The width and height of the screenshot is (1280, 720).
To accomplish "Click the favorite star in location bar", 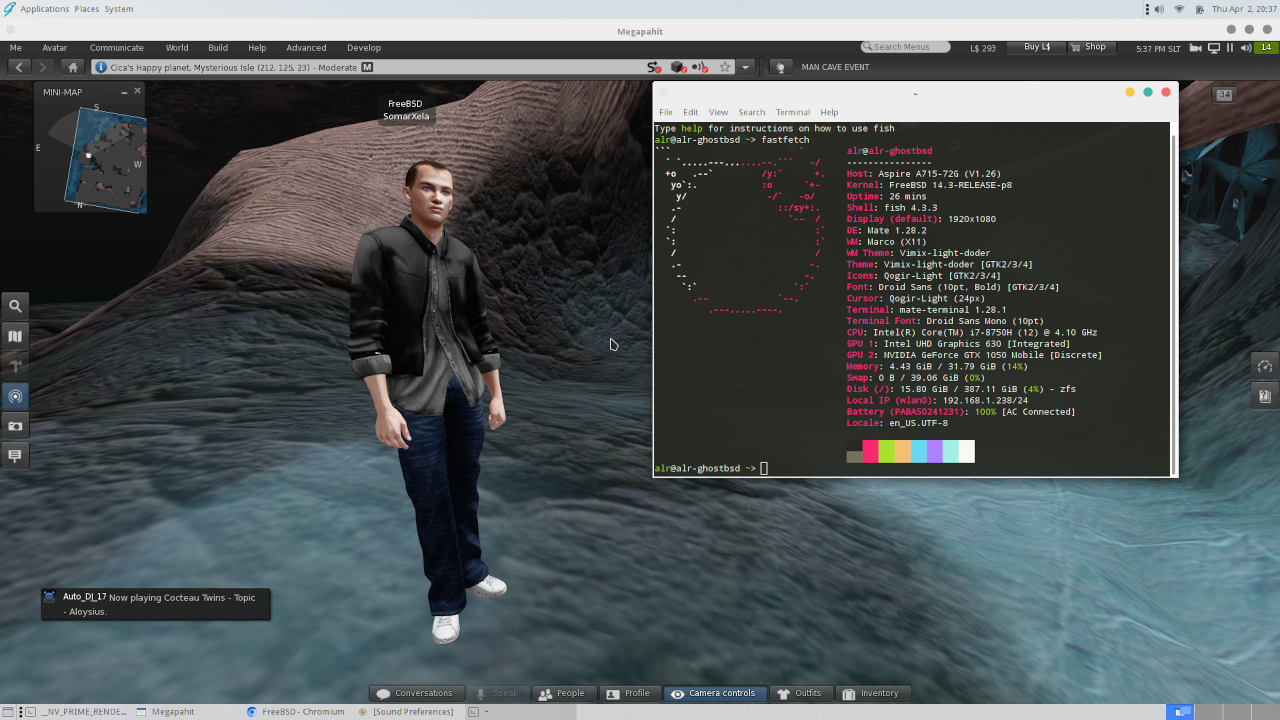I will coord(725,67).
